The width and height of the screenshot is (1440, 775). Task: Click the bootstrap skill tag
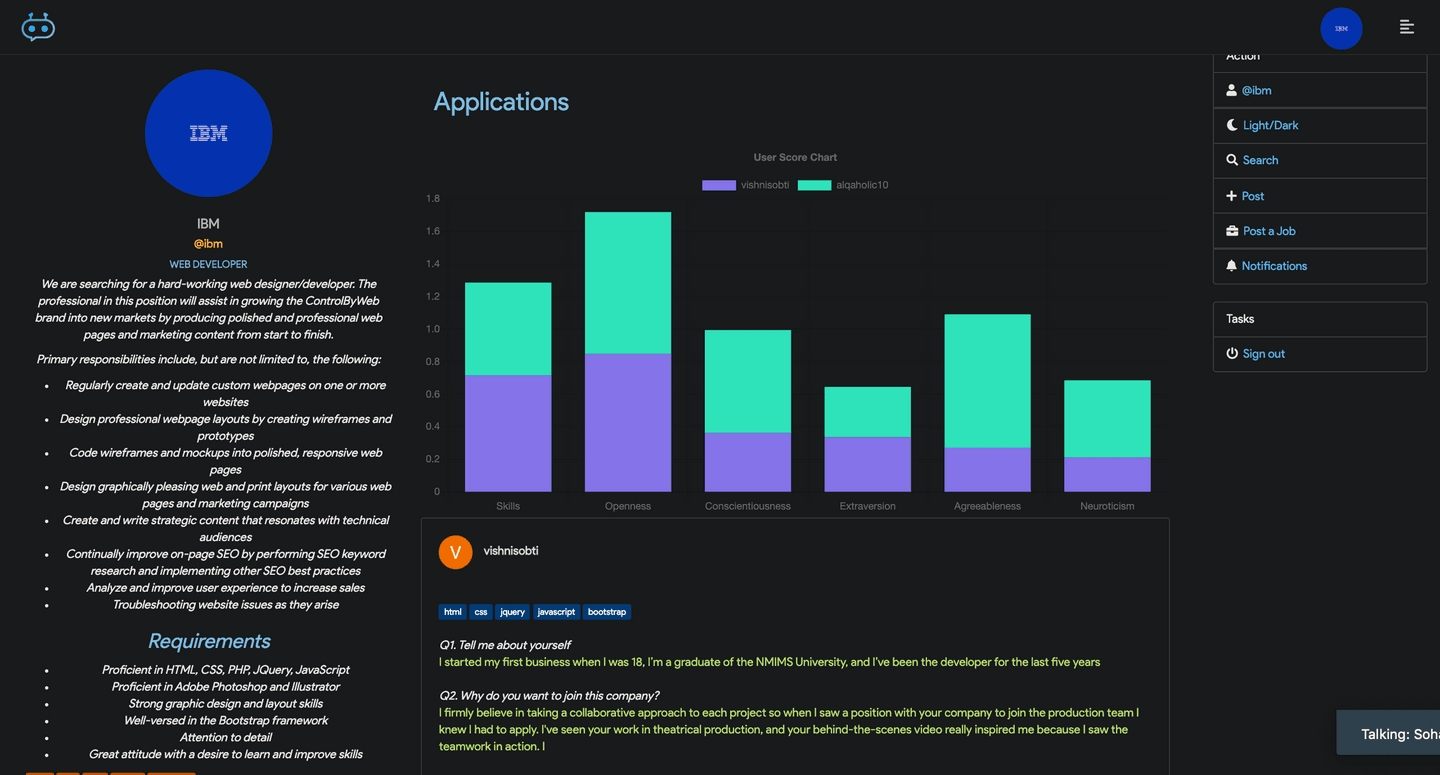point(607,612)
